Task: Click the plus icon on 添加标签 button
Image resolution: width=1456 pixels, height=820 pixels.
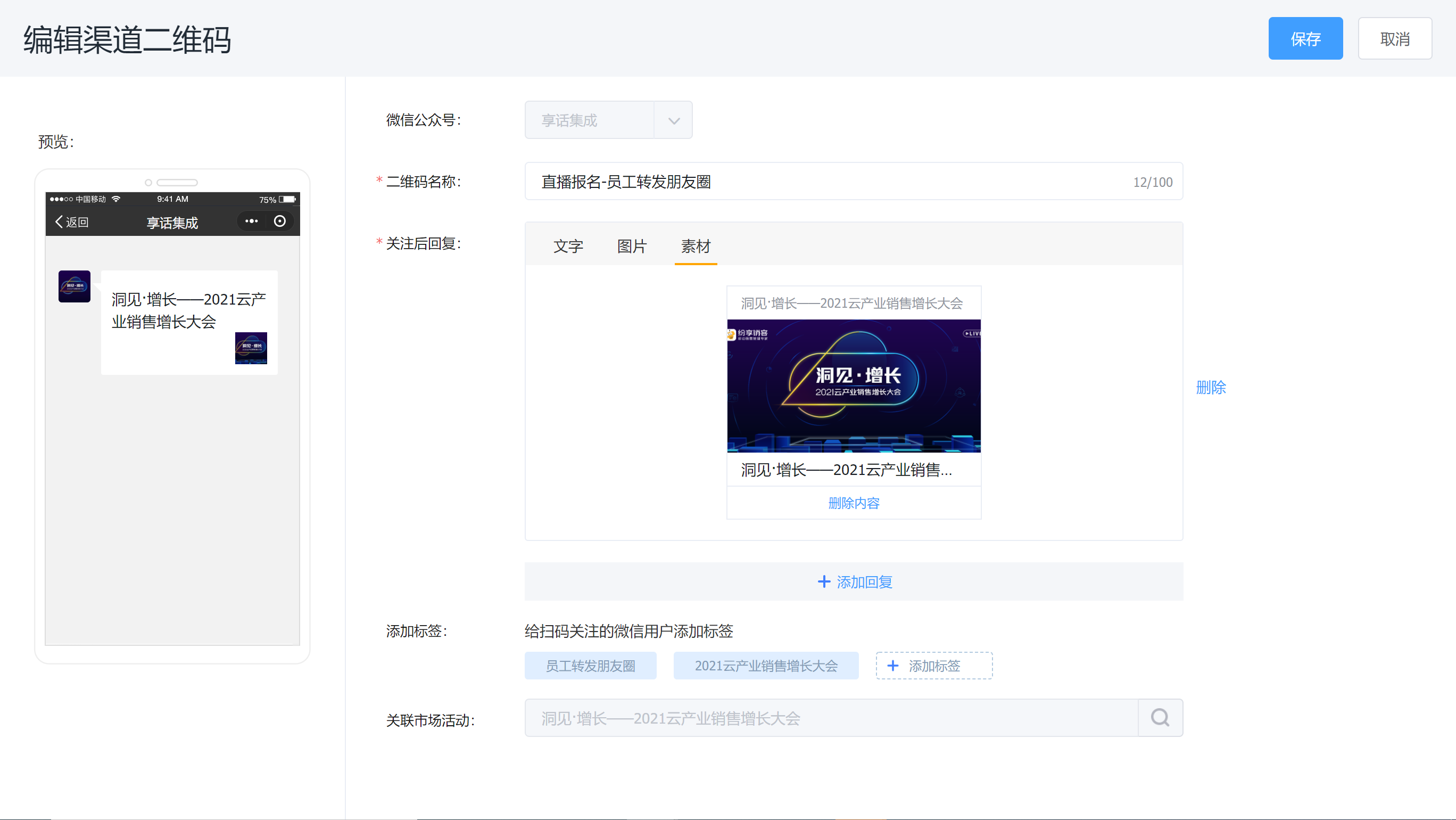Action: (893, 666)
